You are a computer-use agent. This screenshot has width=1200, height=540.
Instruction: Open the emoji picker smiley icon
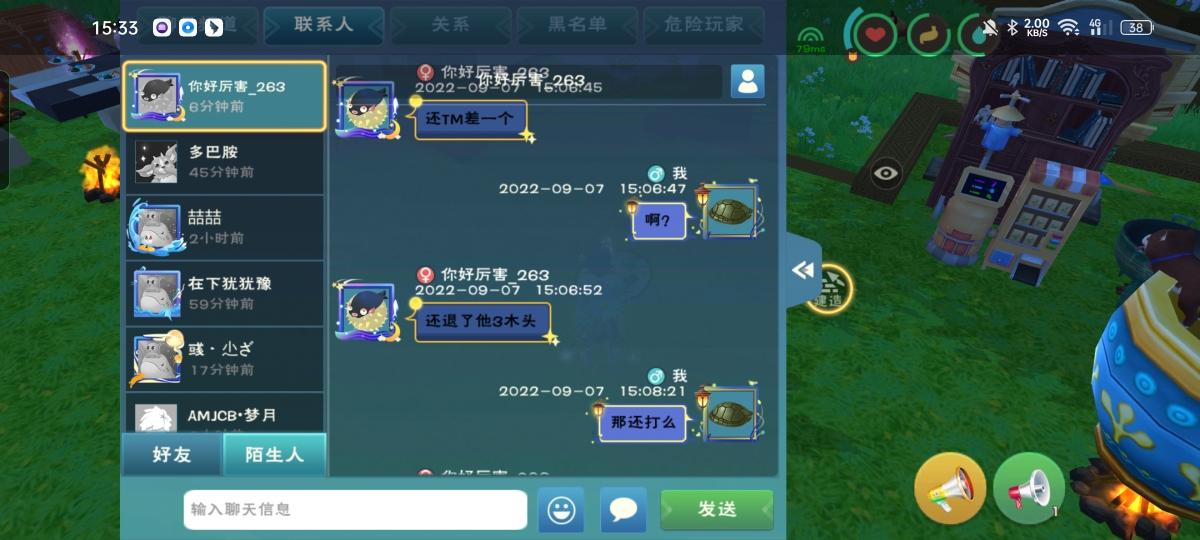[561, 510]
